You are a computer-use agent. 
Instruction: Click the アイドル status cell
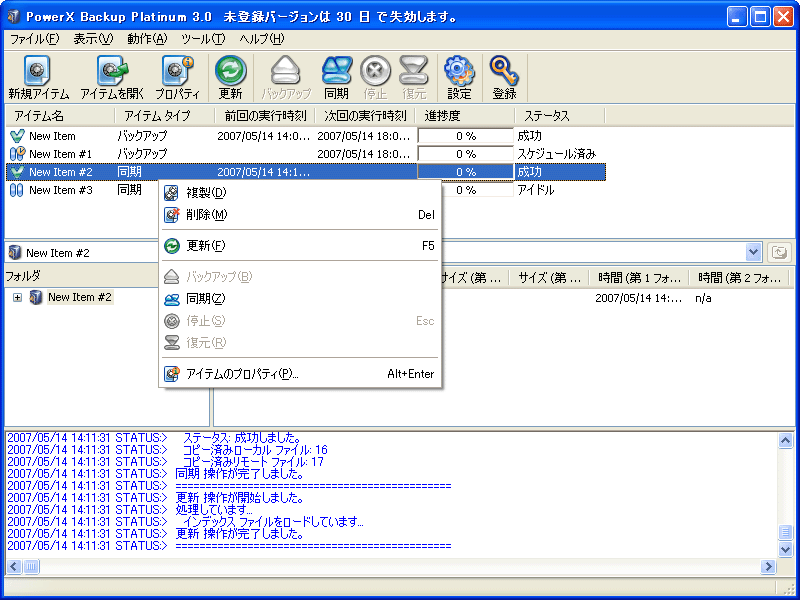click(x=536, y=190)
